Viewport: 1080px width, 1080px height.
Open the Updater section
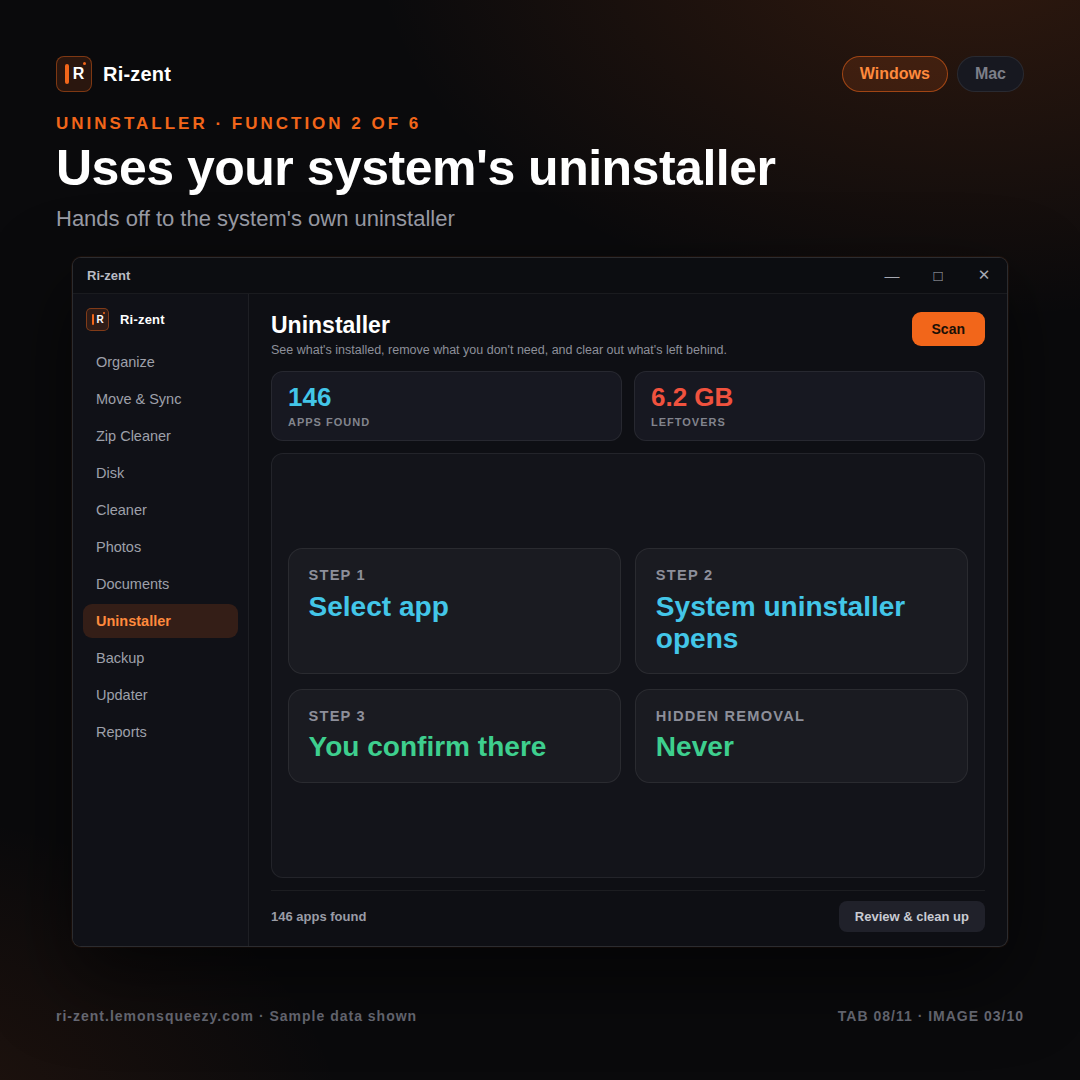coord(160,695)
